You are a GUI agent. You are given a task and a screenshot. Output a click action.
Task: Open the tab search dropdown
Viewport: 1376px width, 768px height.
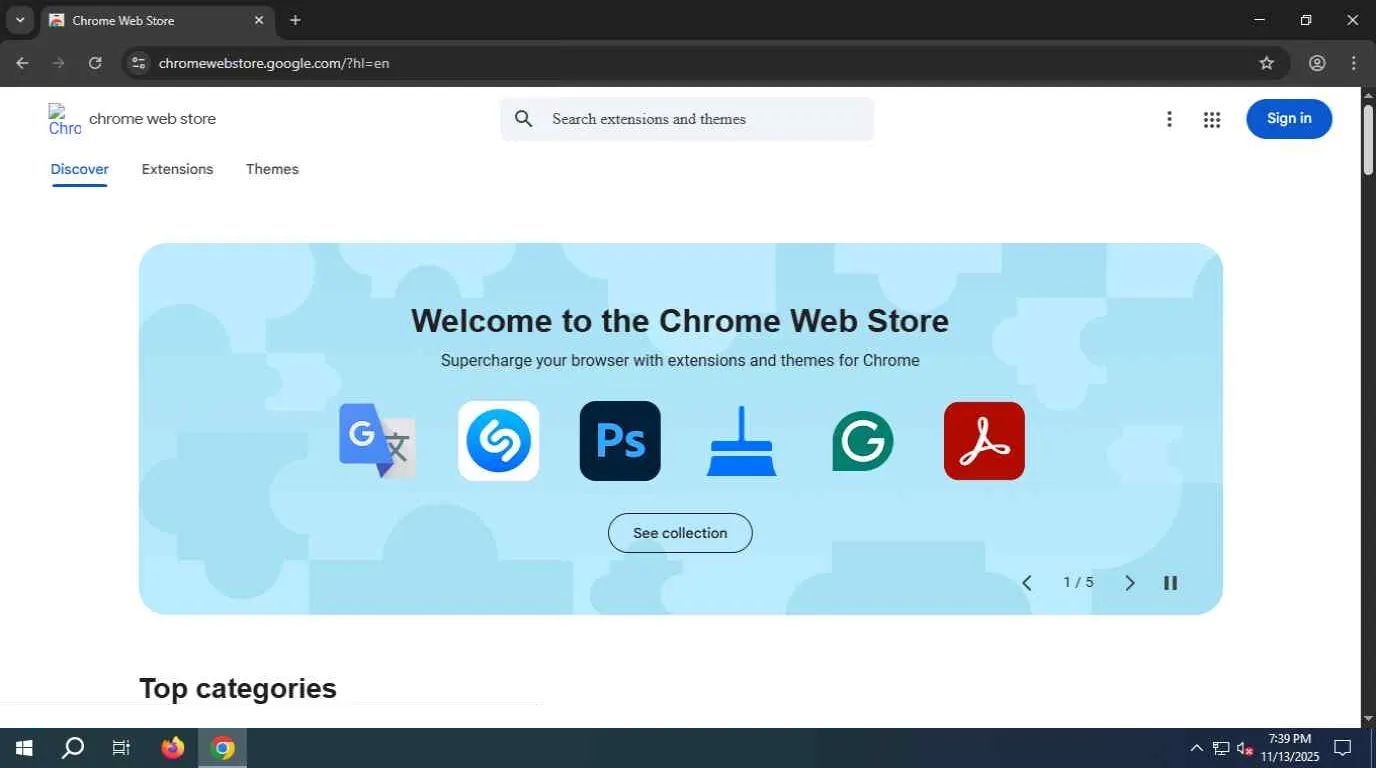(x=19, y=20)
